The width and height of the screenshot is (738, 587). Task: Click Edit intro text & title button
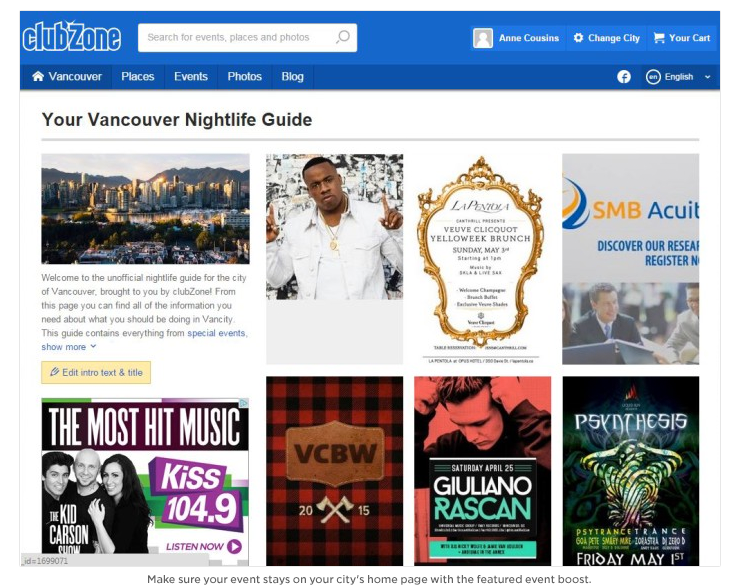pos(96,372)
